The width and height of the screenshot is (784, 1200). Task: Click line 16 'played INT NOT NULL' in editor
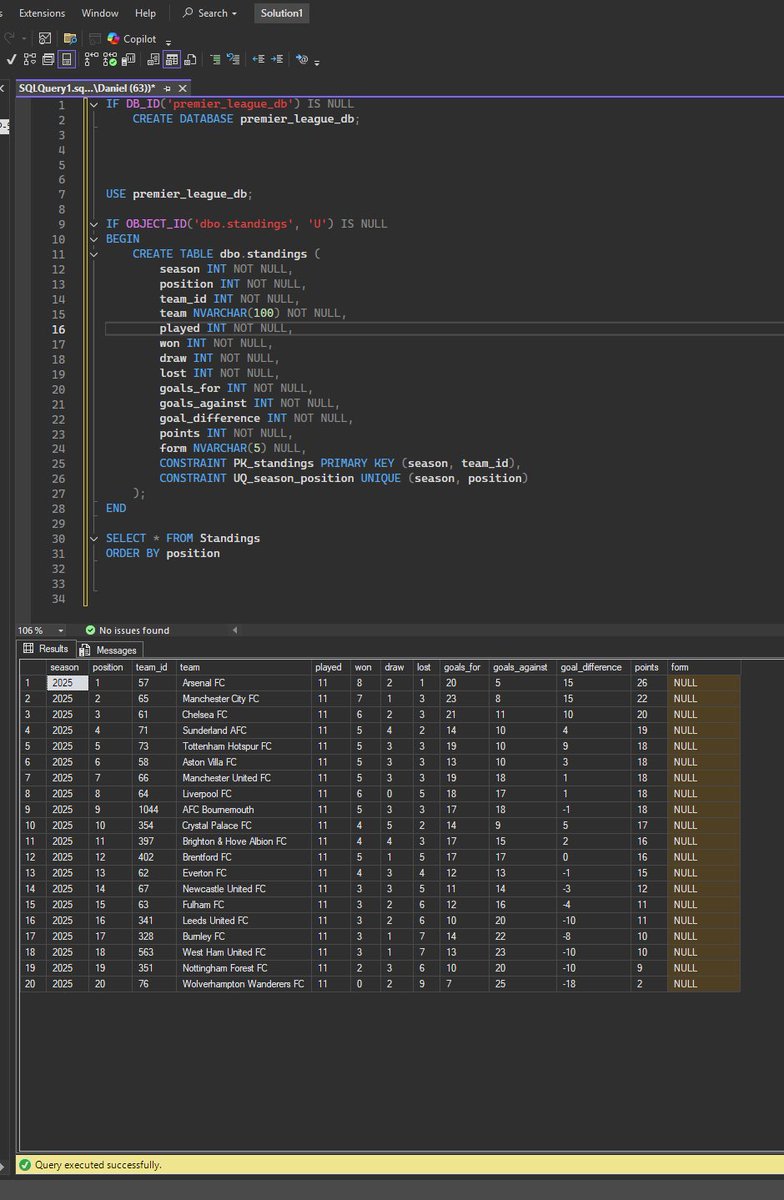point(226,328)
